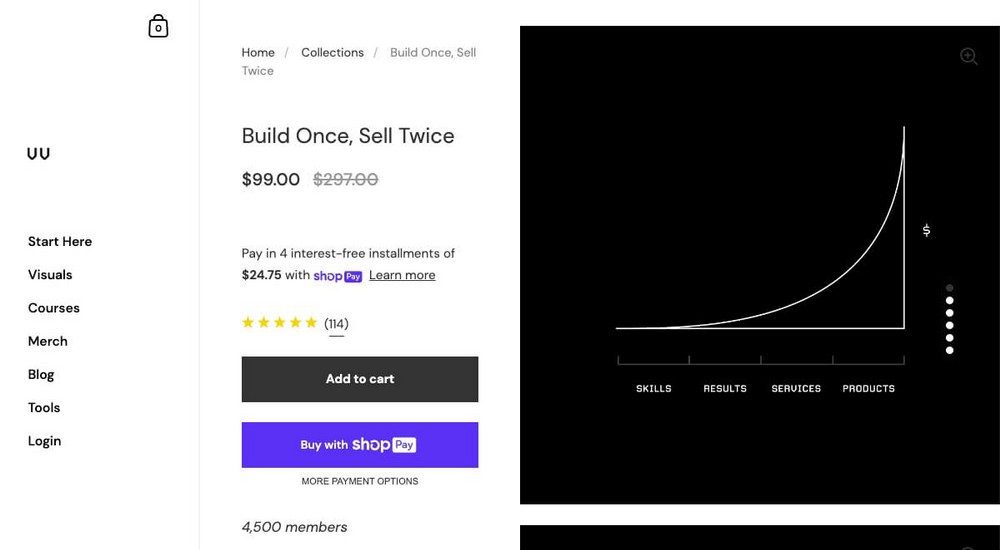The height and width of the screenshot is (550, 1000).
Task: Navigate to Merch page
Action: pos(48,341)
